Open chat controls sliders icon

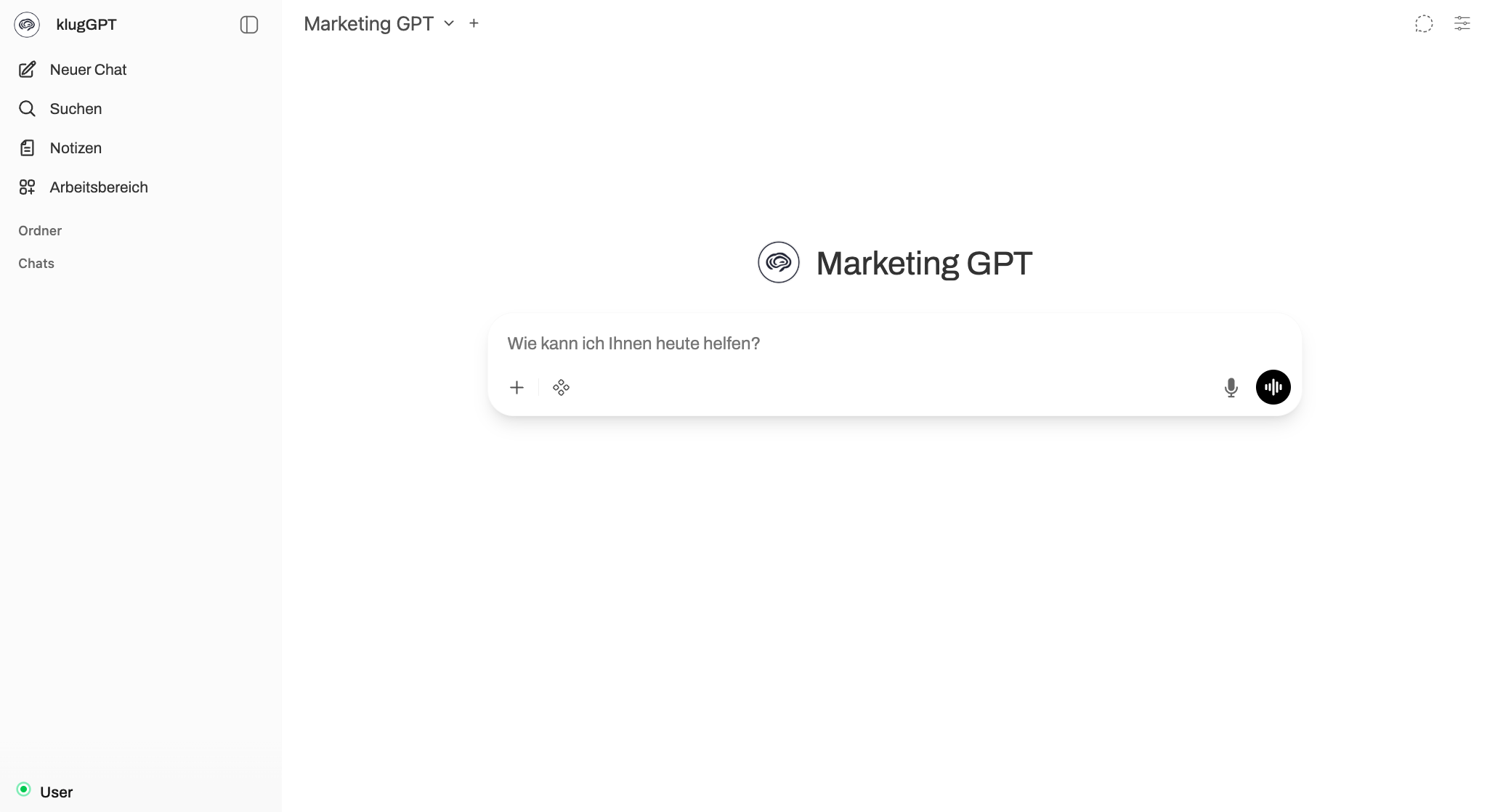(x=1462, y=24)
